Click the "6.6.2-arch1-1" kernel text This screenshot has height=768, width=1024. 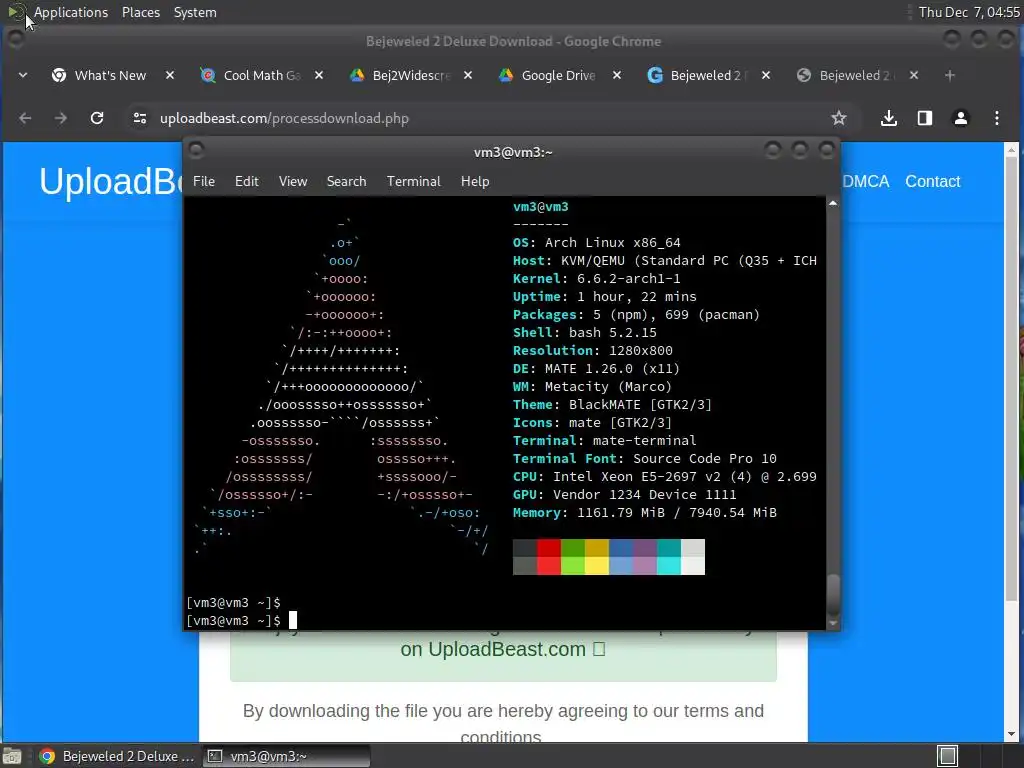click(628, 279)
